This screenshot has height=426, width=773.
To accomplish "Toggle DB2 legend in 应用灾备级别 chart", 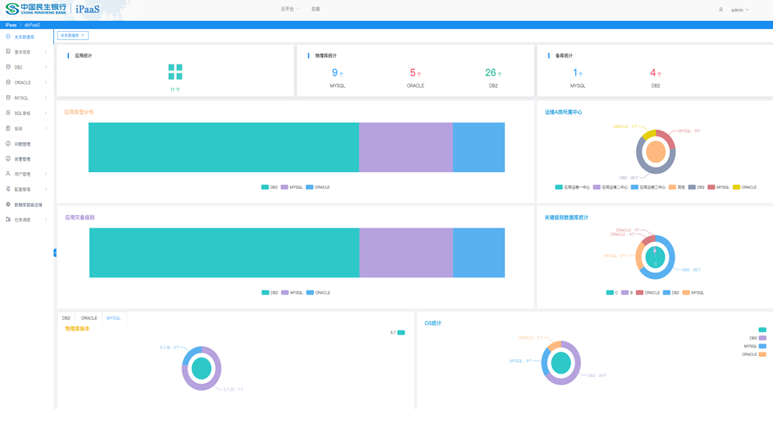I will click(270, 293).
